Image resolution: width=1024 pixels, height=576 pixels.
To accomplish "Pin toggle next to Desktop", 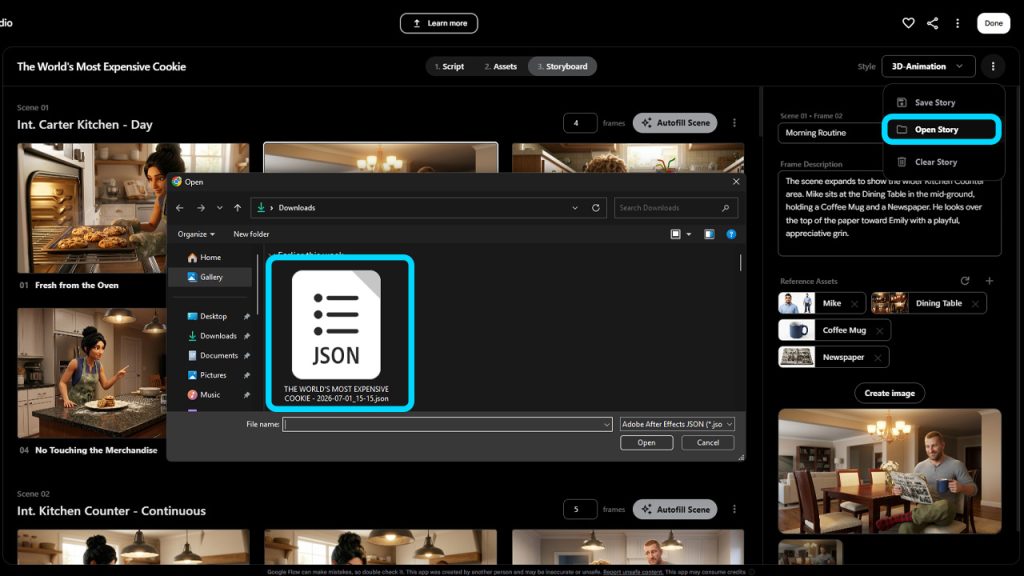I will tap(247, 317).
